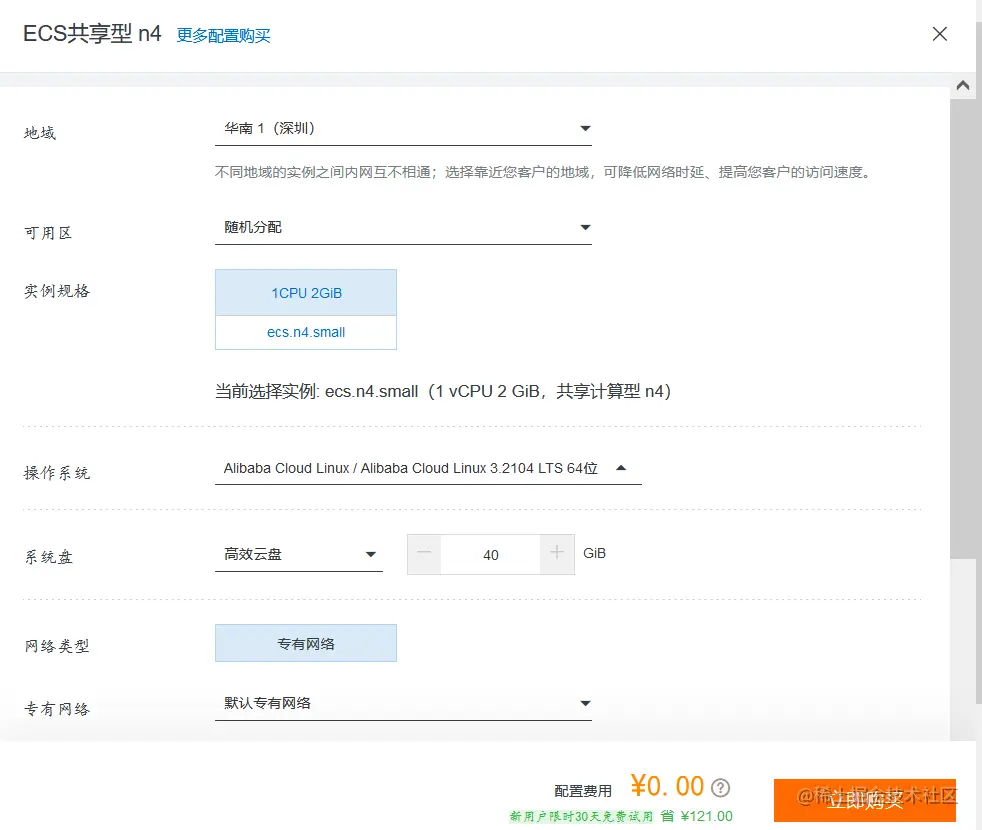The width and height of the screenshot is (982, 830).
Task: Select the 1CPU 2GiB spec card
Action: tap(305, 292)
